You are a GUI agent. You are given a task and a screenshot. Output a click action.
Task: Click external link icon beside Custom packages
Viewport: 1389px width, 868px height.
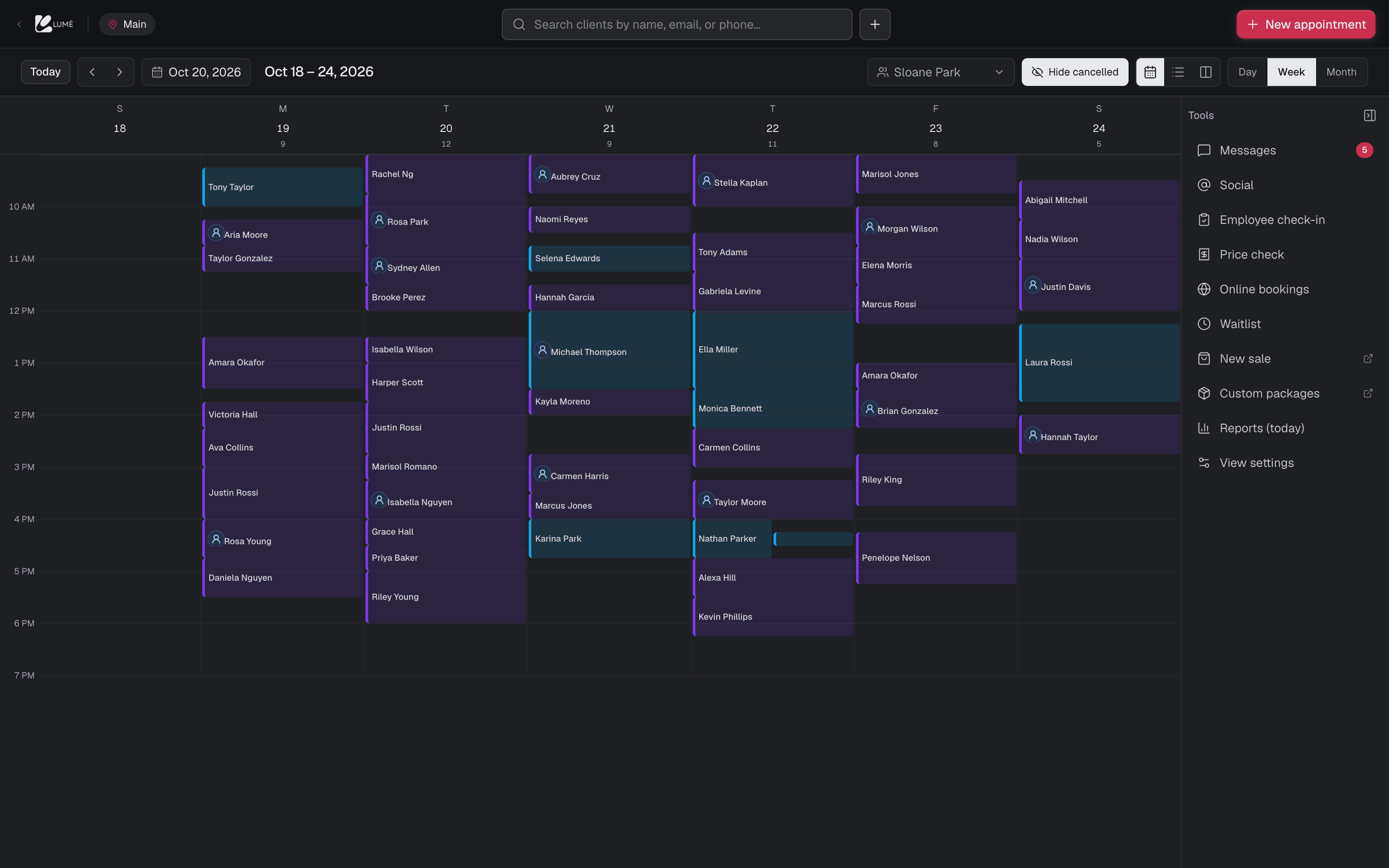(x=1368, y=393)
